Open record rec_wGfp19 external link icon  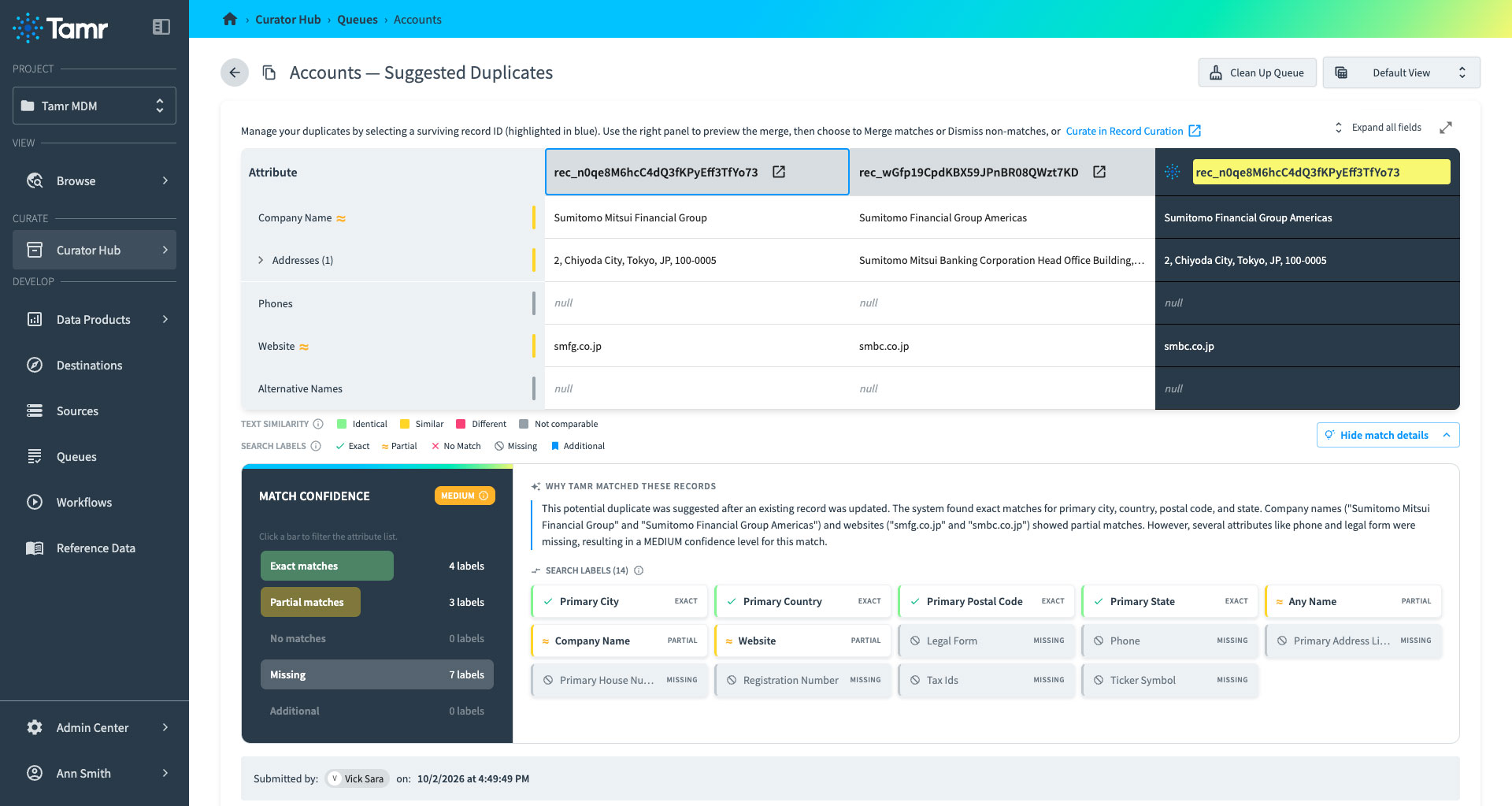(1099, 172)
